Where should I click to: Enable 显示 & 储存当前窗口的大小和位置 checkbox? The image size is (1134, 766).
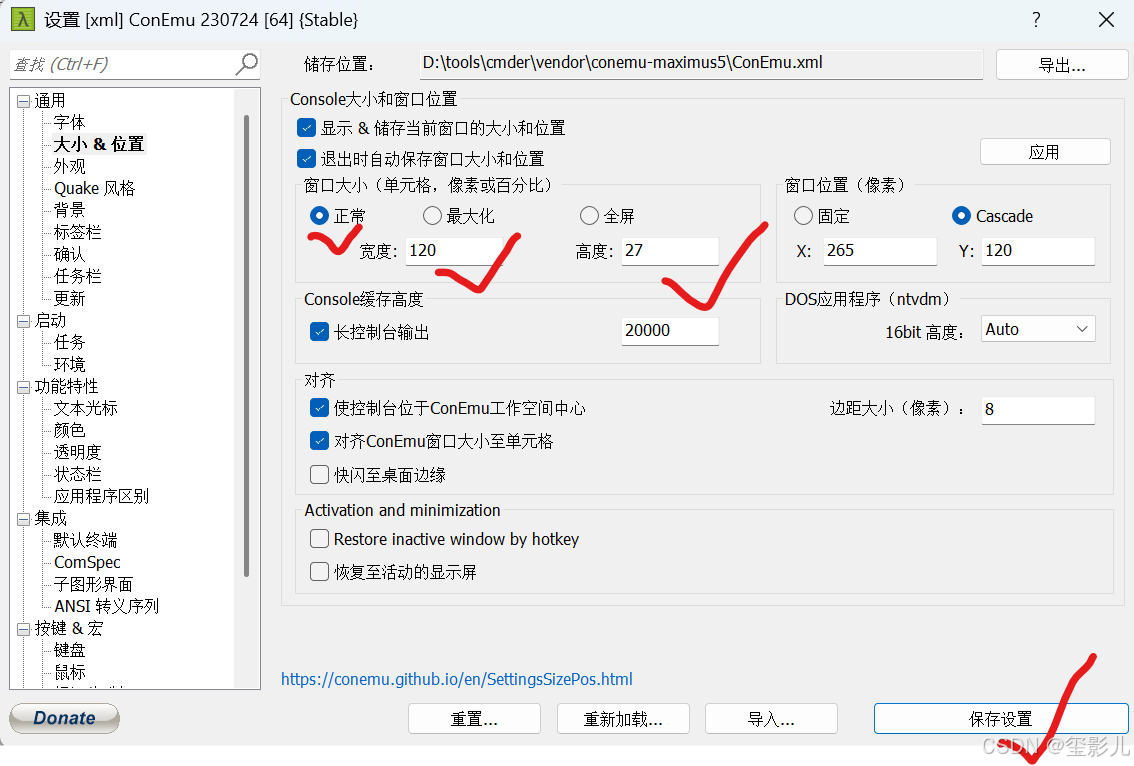point(307,128)
